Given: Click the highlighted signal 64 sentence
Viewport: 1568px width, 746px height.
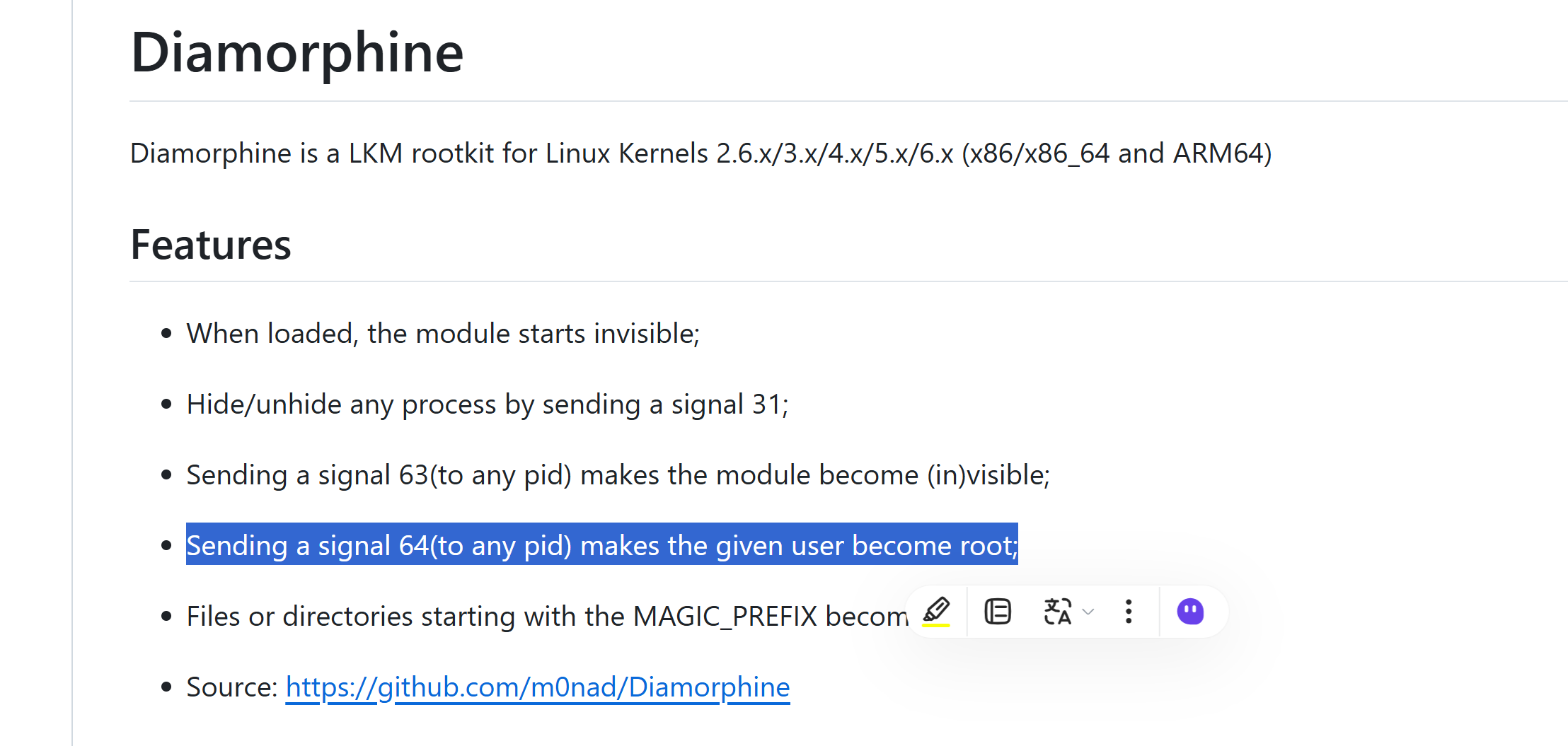Looking at the screenshot, I should (x=602, y=545).
